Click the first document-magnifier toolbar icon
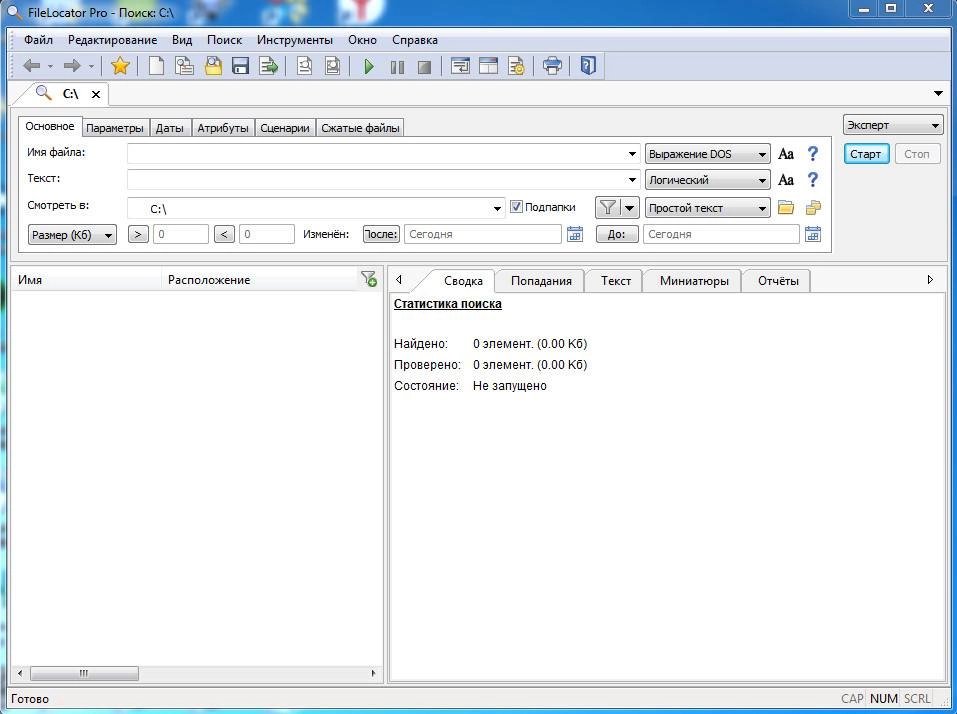 click(x=304, y=66)
